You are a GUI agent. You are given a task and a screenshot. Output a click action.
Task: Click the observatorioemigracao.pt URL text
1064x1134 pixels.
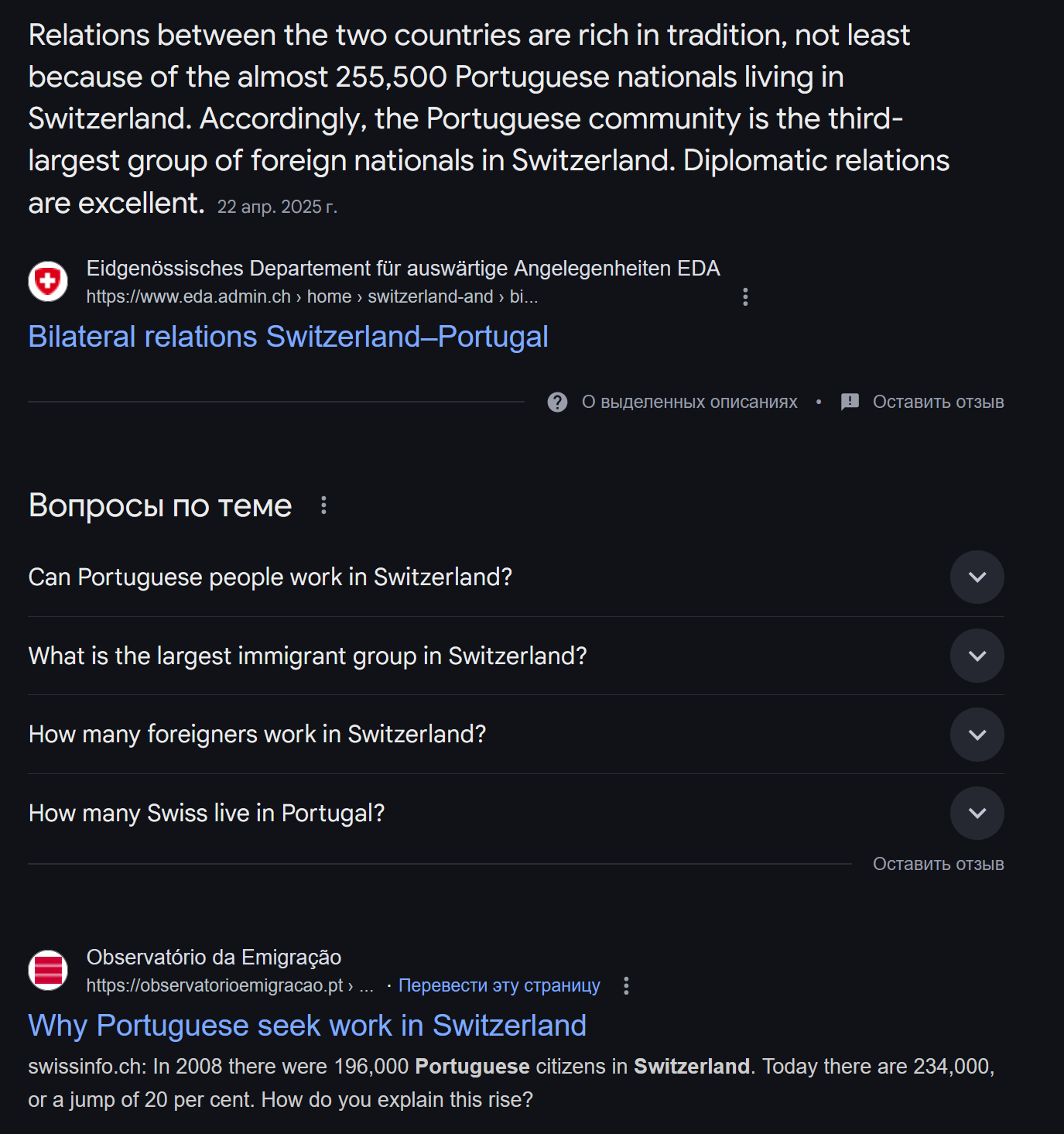214,985
